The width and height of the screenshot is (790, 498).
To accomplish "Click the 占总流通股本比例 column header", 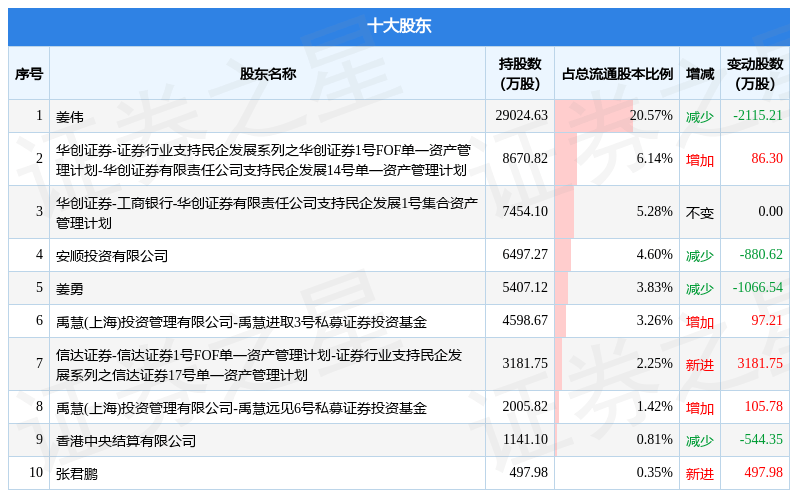I will tap(616, 73).
